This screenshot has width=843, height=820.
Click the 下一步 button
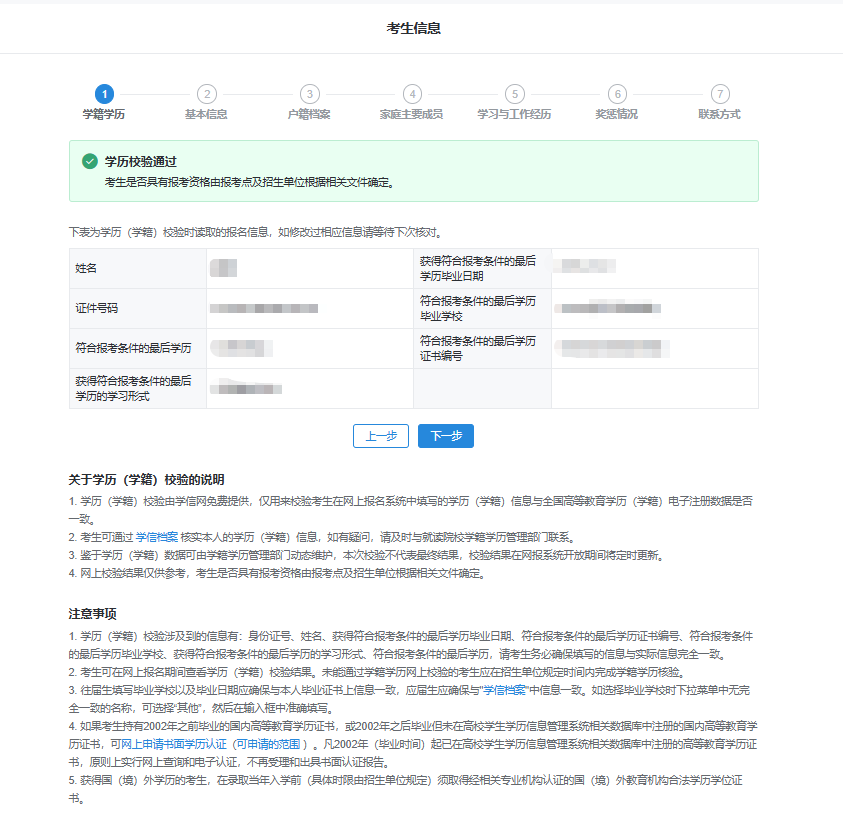446,436
